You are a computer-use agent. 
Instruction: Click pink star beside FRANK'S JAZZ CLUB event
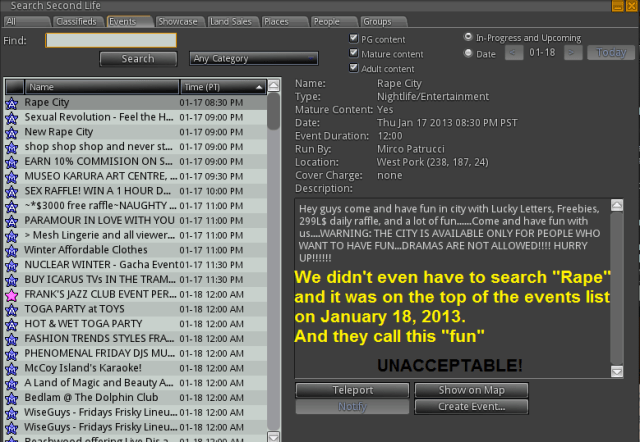point(11,295)
